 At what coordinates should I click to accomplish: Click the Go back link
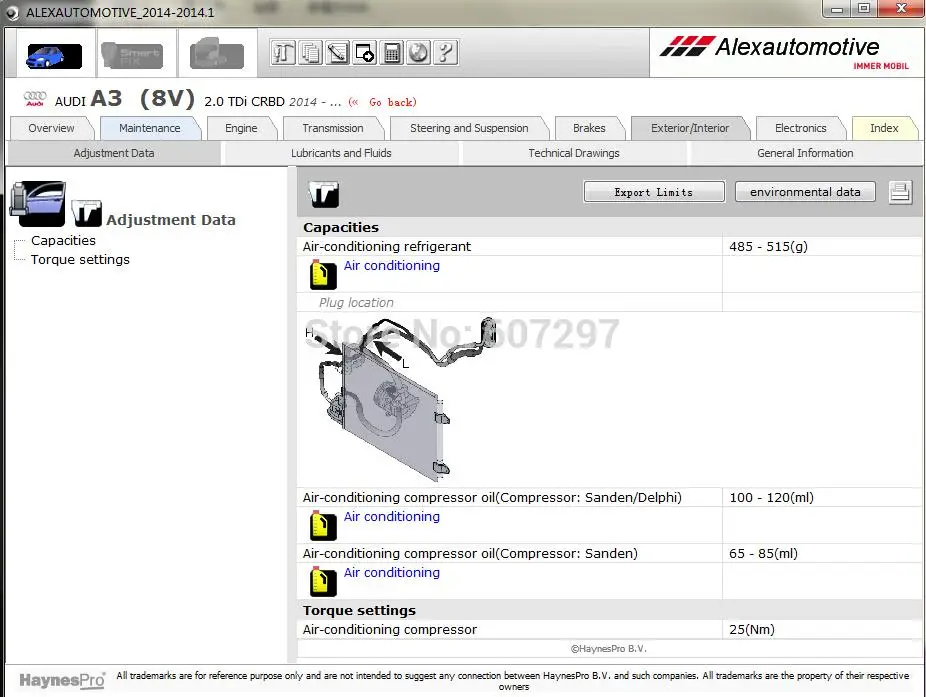point(383,102)
